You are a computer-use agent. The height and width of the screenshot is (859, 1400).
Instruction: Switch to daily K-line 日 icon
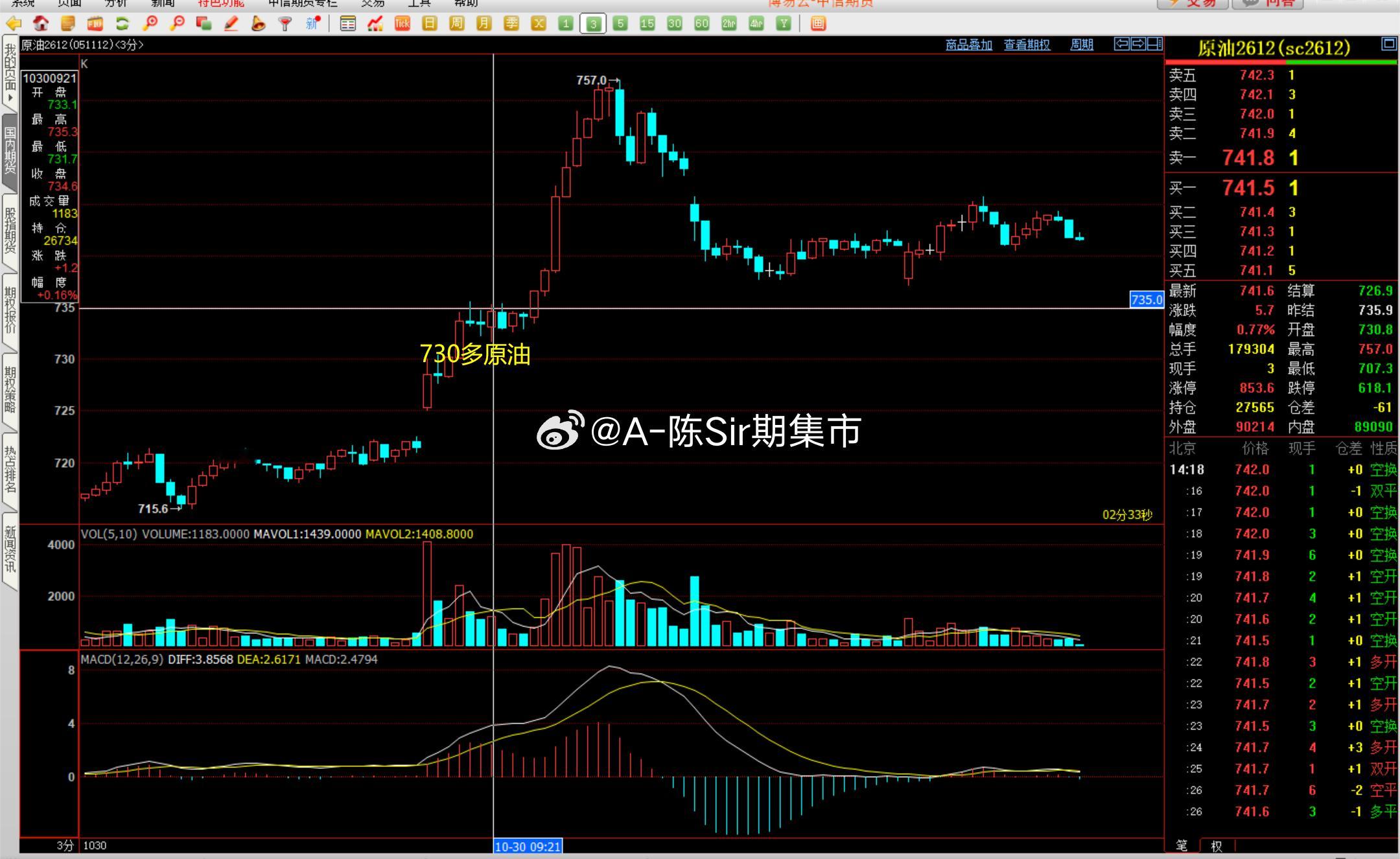[x=430, y=24]
